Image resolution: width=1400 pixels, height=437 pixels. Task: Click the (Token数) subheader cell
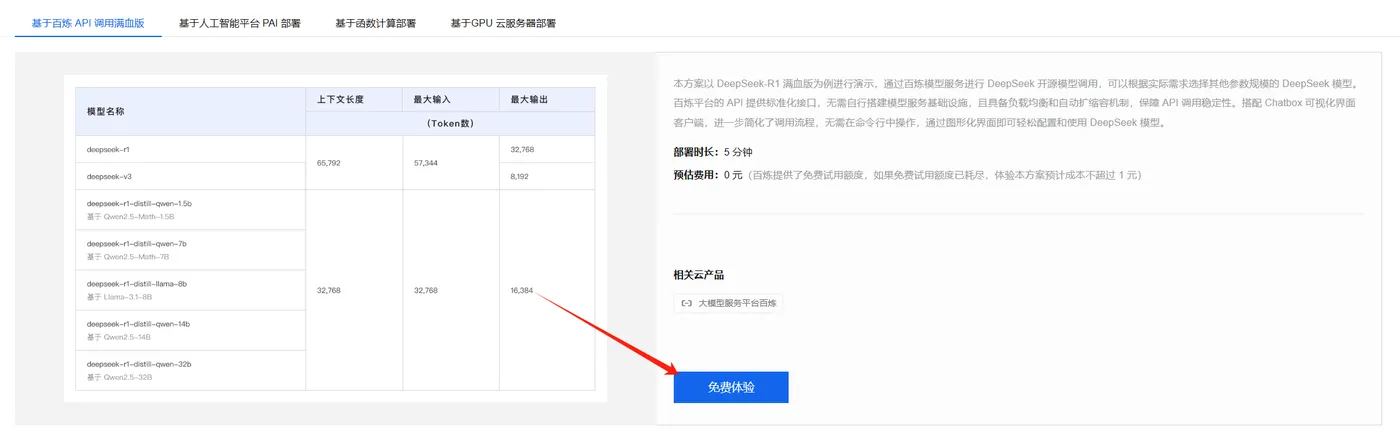click(450, 123)
